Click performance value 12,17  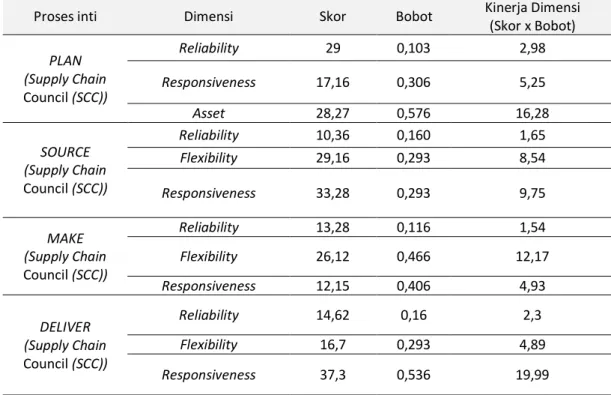tap(532, 257)
